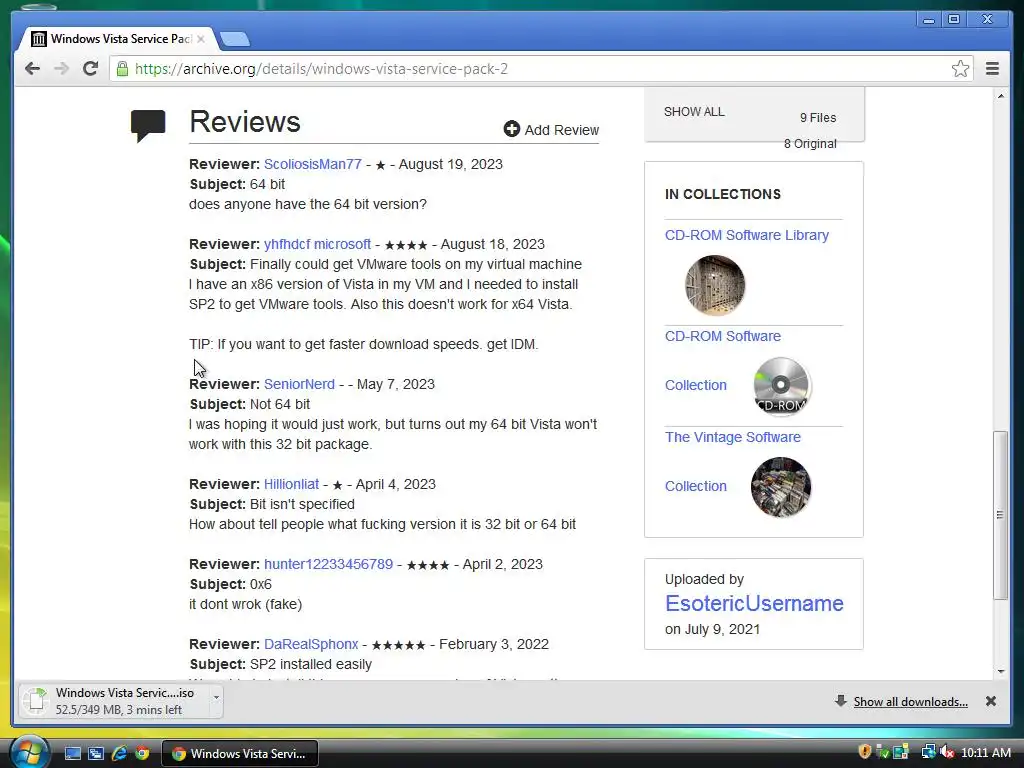1024x768 pixels.
Task: Open the Windows Start orb
Action: click(x=28, y=752)
